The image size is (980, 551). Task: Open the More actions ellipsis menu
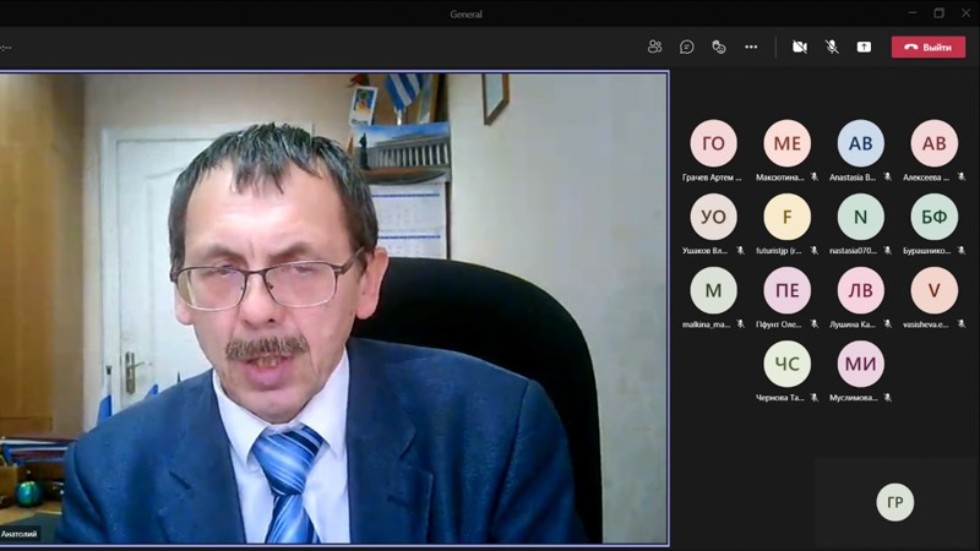coord(751,47)
